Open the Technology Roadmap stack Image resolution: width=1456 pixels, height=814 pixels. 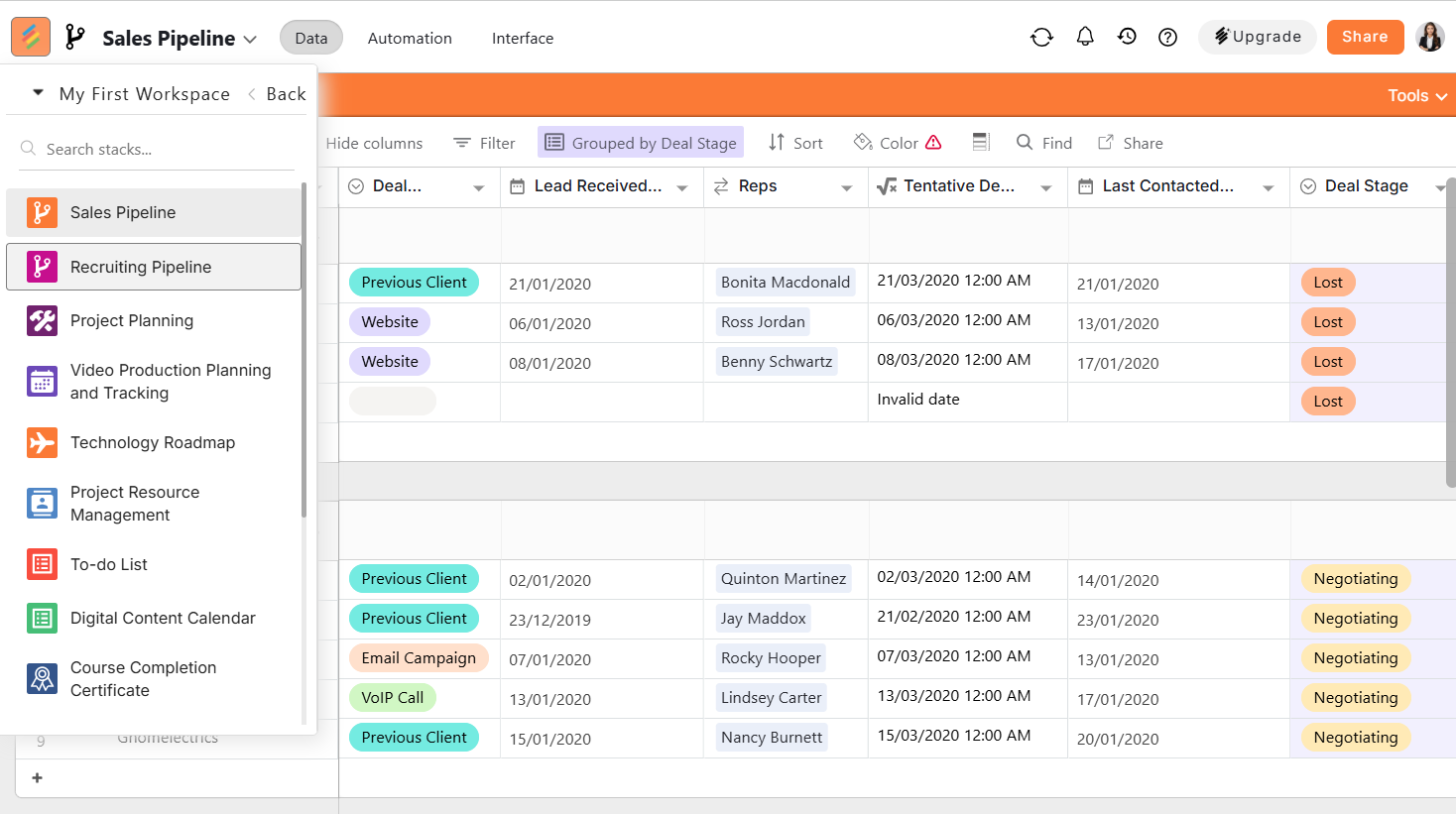tap(154, 442)
